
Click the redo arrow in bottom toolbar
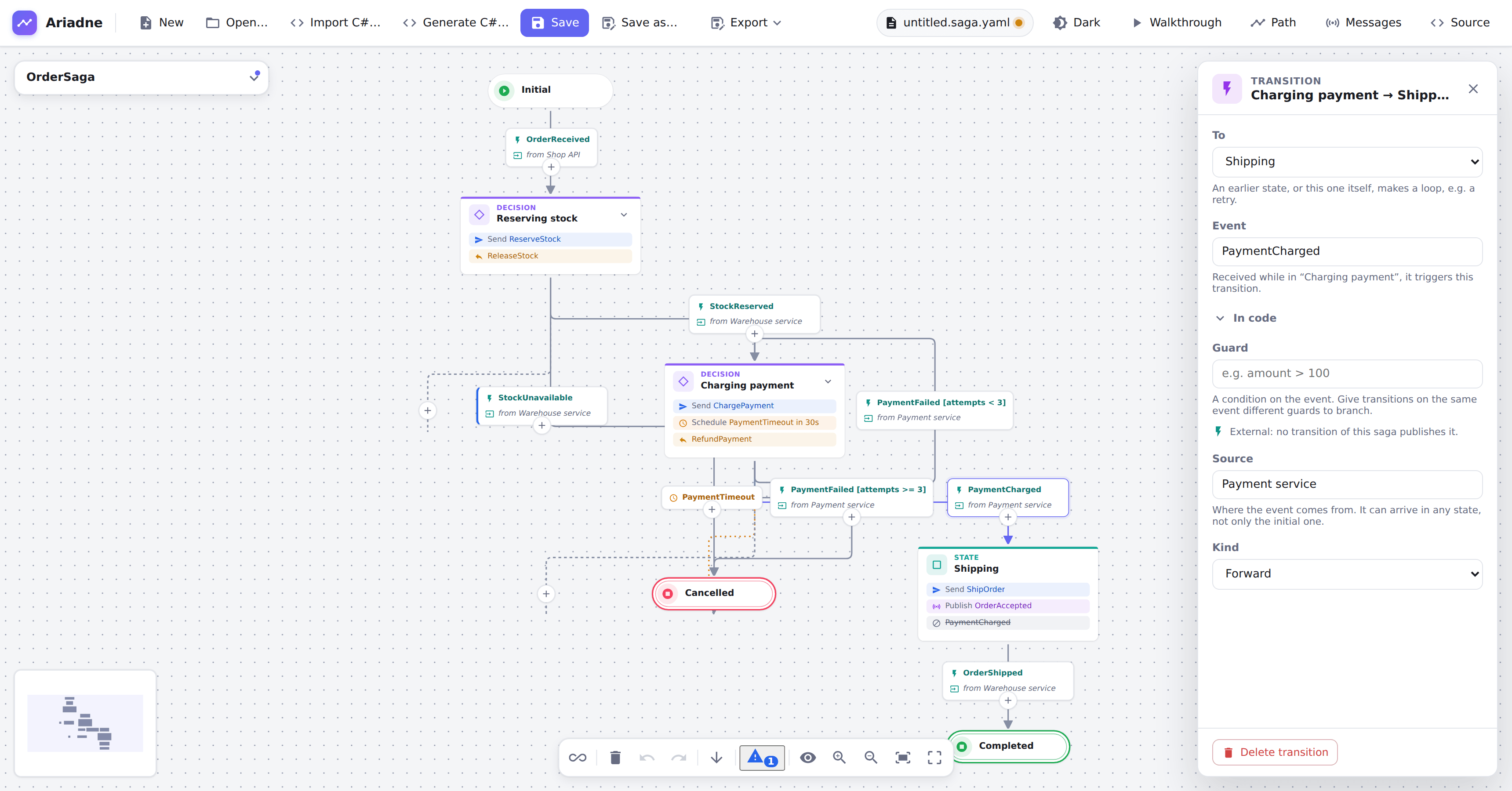point(679,758)
